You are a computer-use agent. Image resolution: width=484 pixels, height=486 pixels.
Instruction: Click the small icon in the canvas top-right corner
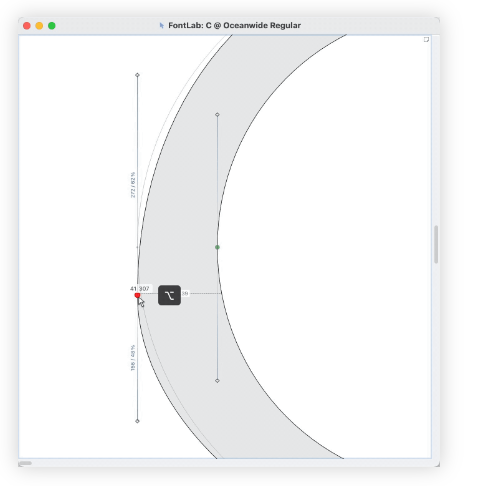pos(426,40)
